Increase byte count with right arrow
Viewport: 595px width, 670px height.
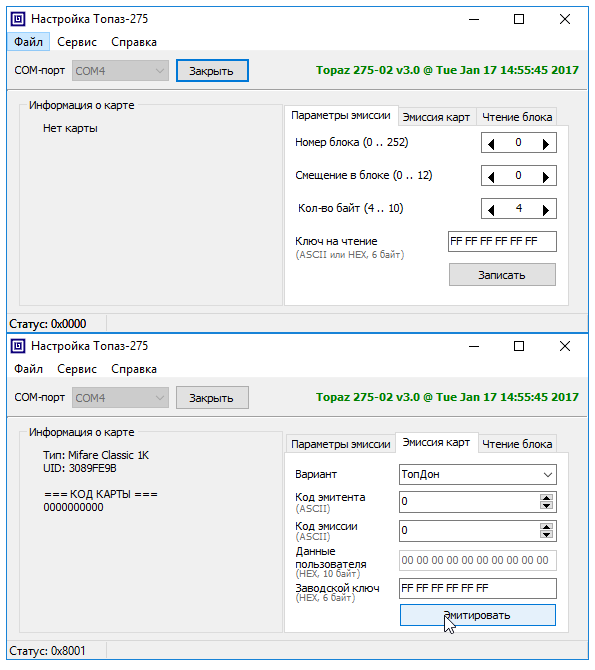pos(545,209)
